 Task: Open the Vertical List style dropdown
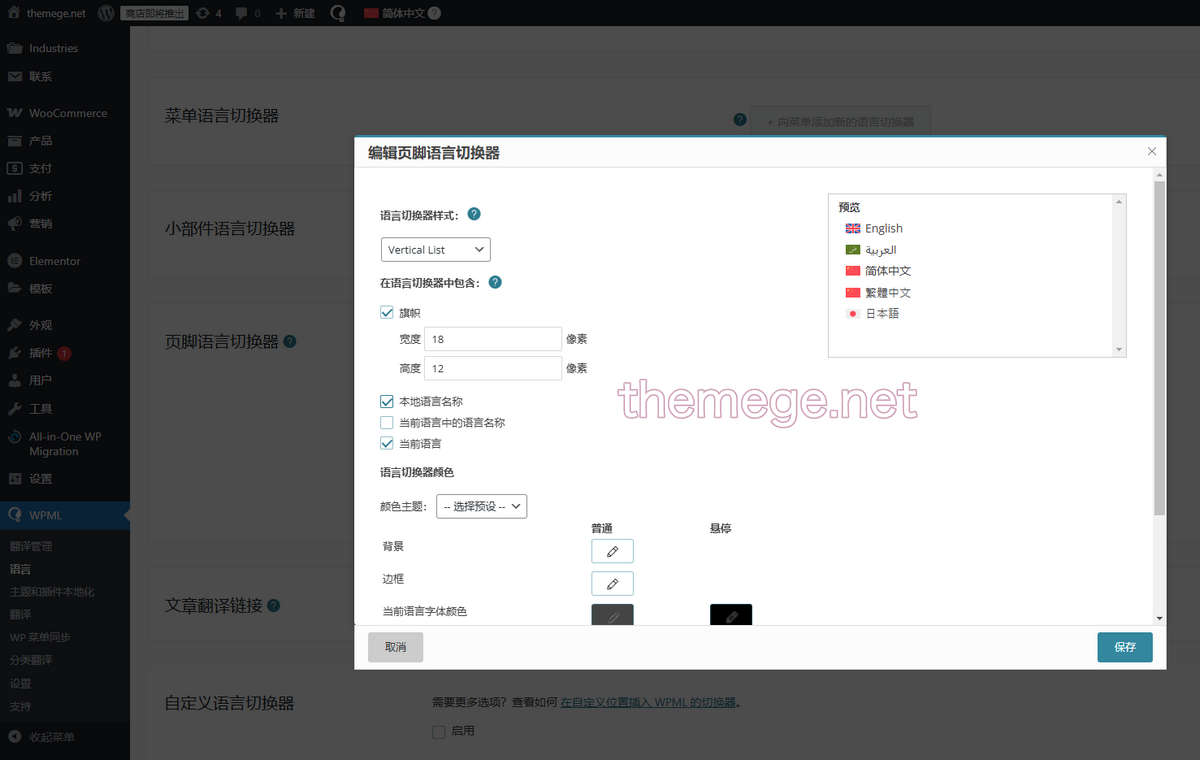(x=435, y=249)
